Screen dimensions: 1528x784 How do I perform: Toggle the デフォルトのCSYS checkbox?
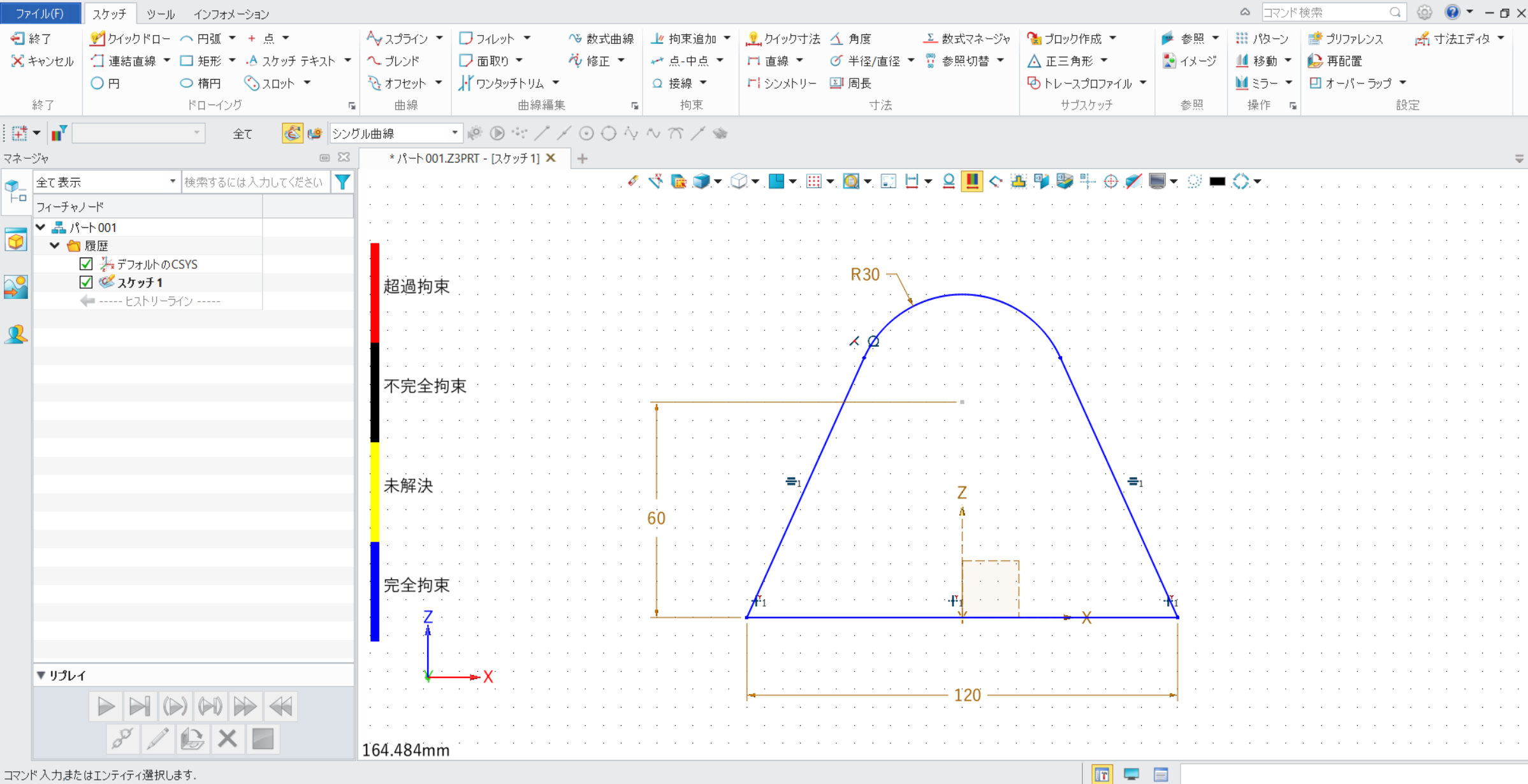tap(86, 264)
